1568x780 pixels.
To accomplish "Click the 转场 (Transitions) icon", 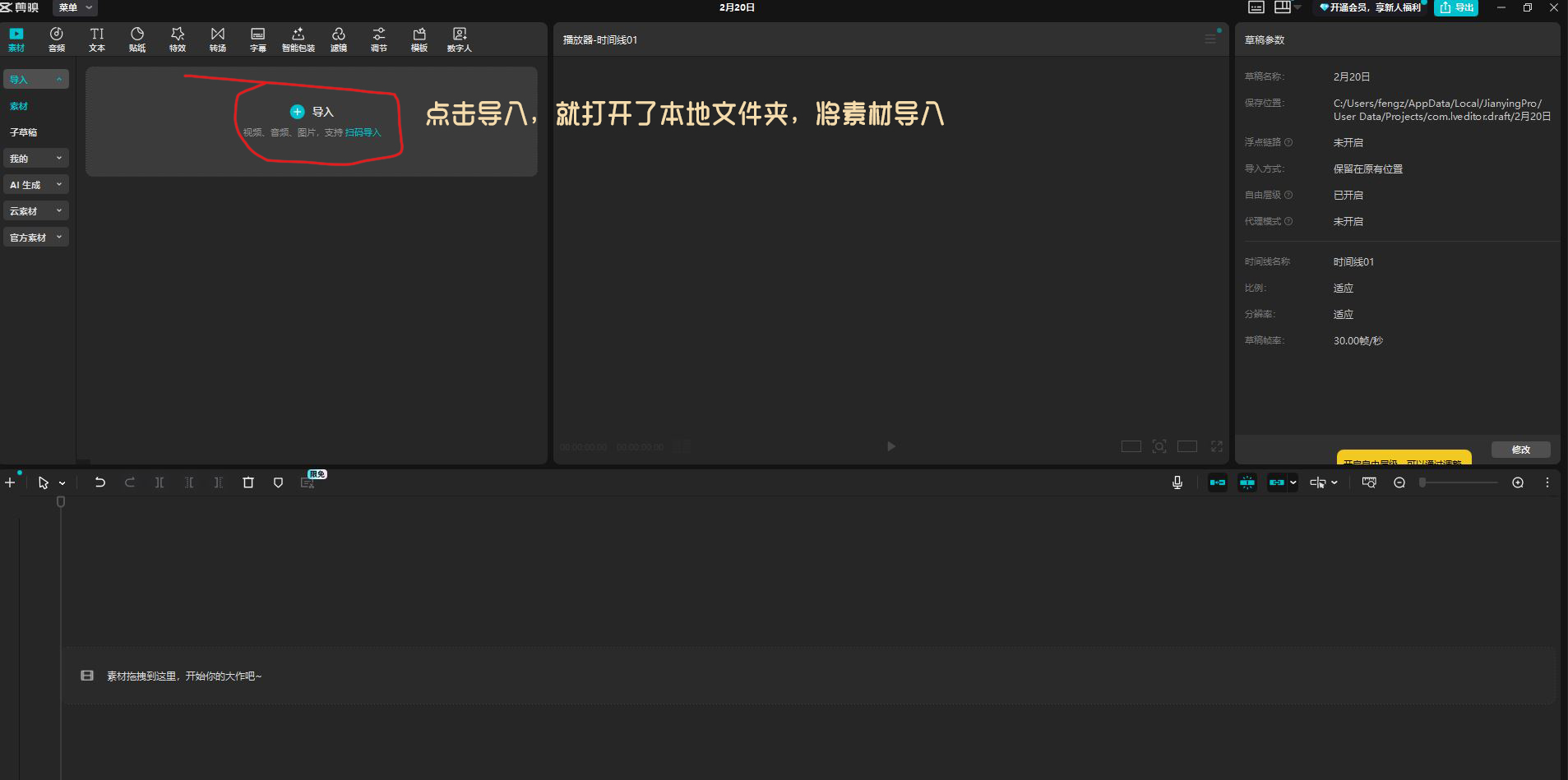I will pos(217,39).
